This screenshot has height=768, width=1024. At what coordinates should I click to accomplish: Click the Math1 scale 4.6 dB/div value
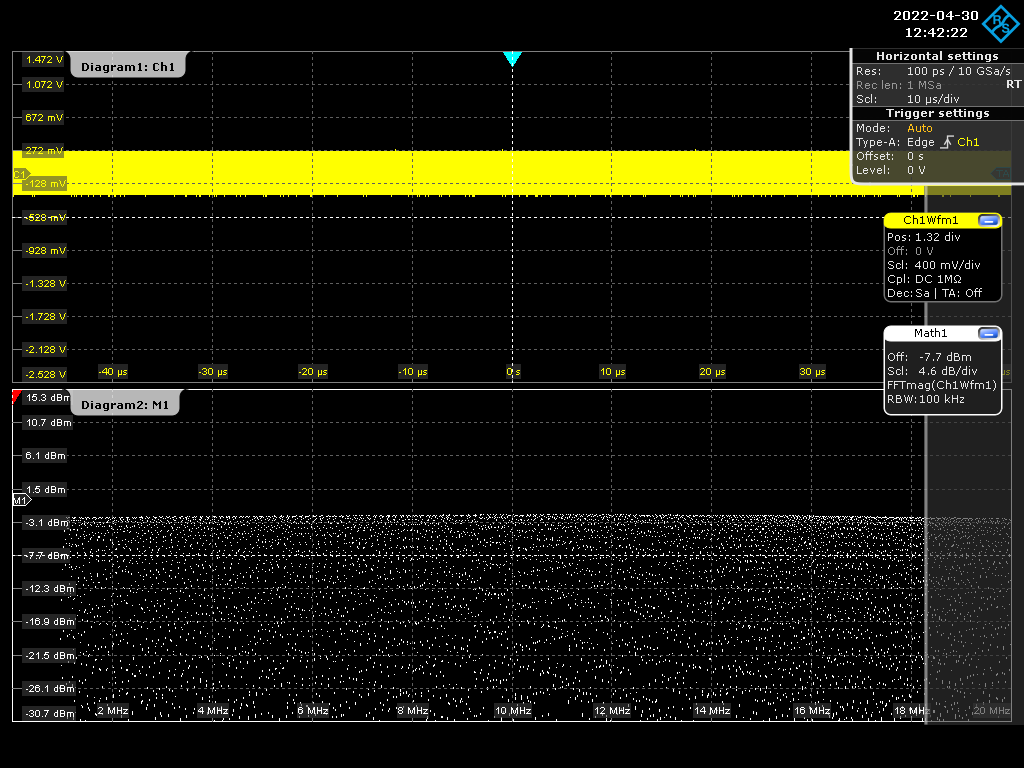948,371
